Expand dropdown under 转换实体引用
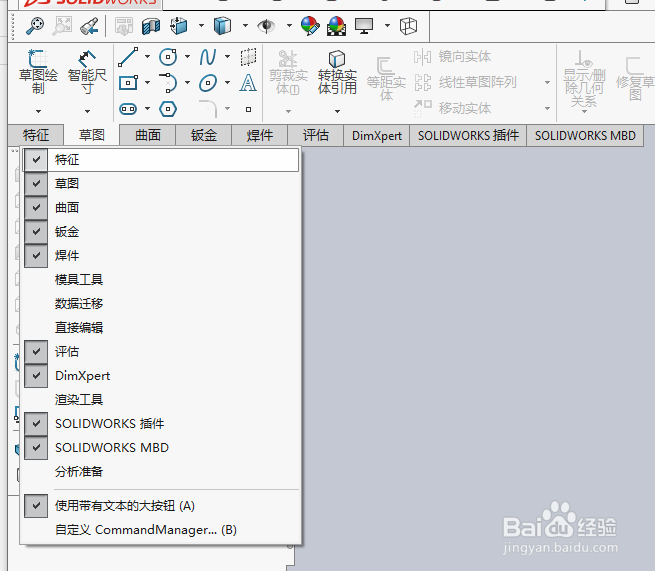This screenshot has height=571, width=655. pyautogui.click(x=337, y=112)
